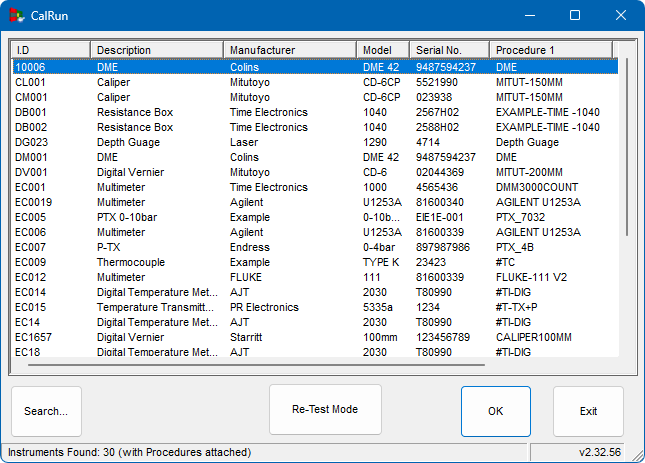Open the Search dialog
This screenshot has width=645, height=463.
click(x=46, y=411)
